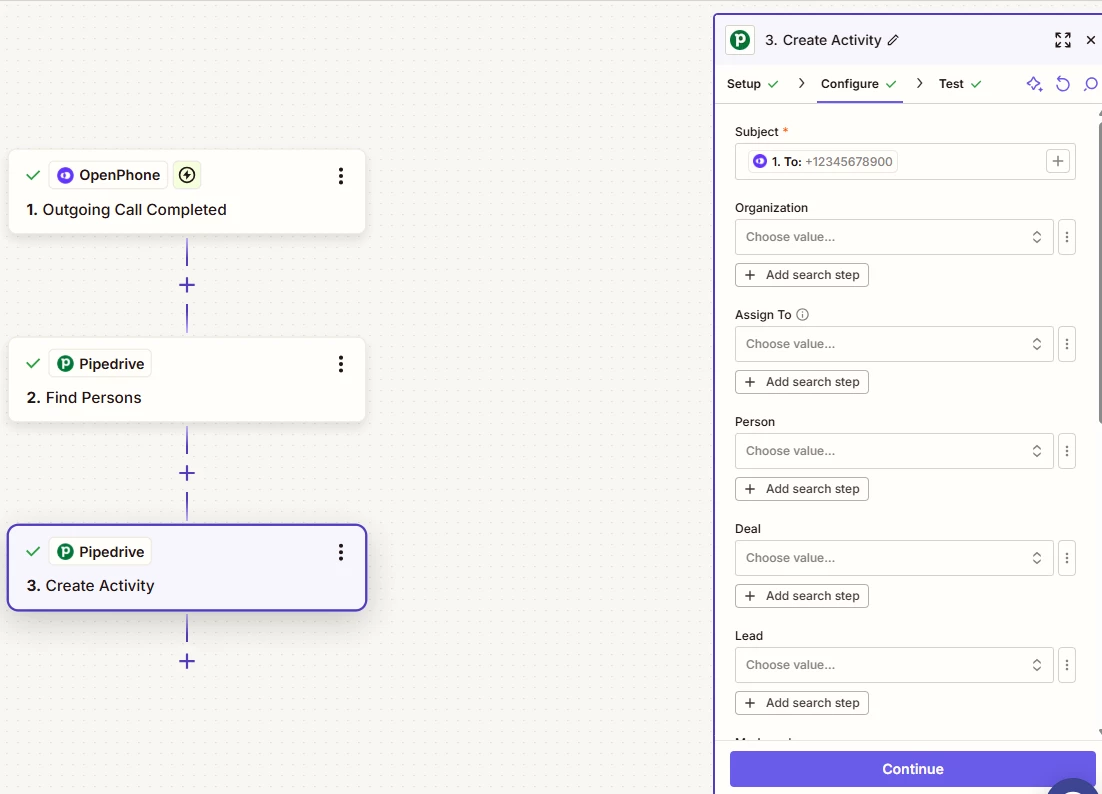Expand the Deal dropdown
The height and width of the screenshot is (794, 1102).
coord(894,558)
